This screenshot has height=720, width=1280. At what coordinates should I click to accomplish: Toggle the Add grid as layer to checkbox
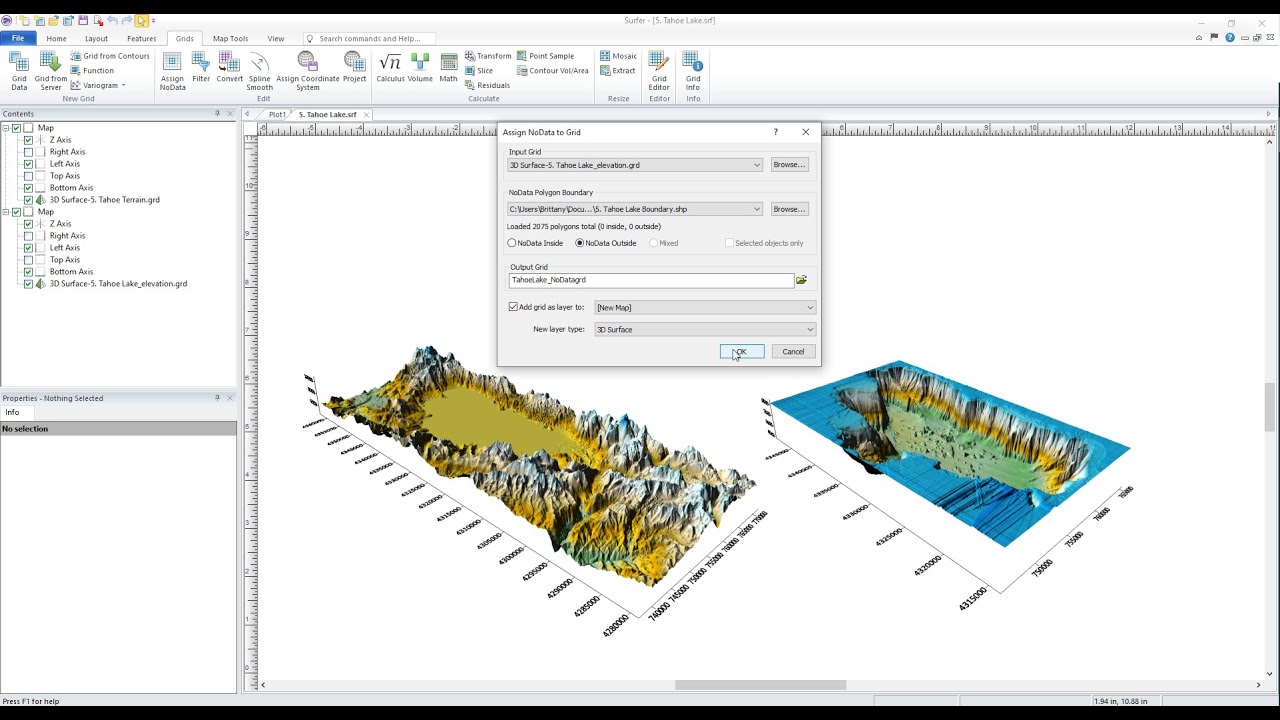pyautogui.click(x=513, y=307)
